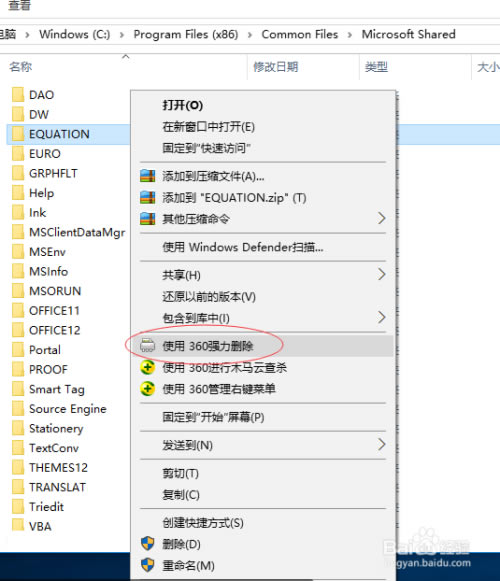Image resolution: width=500 pixels, height=581 pixels.
Task: Expand the 发送到(N) submenu arrow
Action: tap(382, 444)
